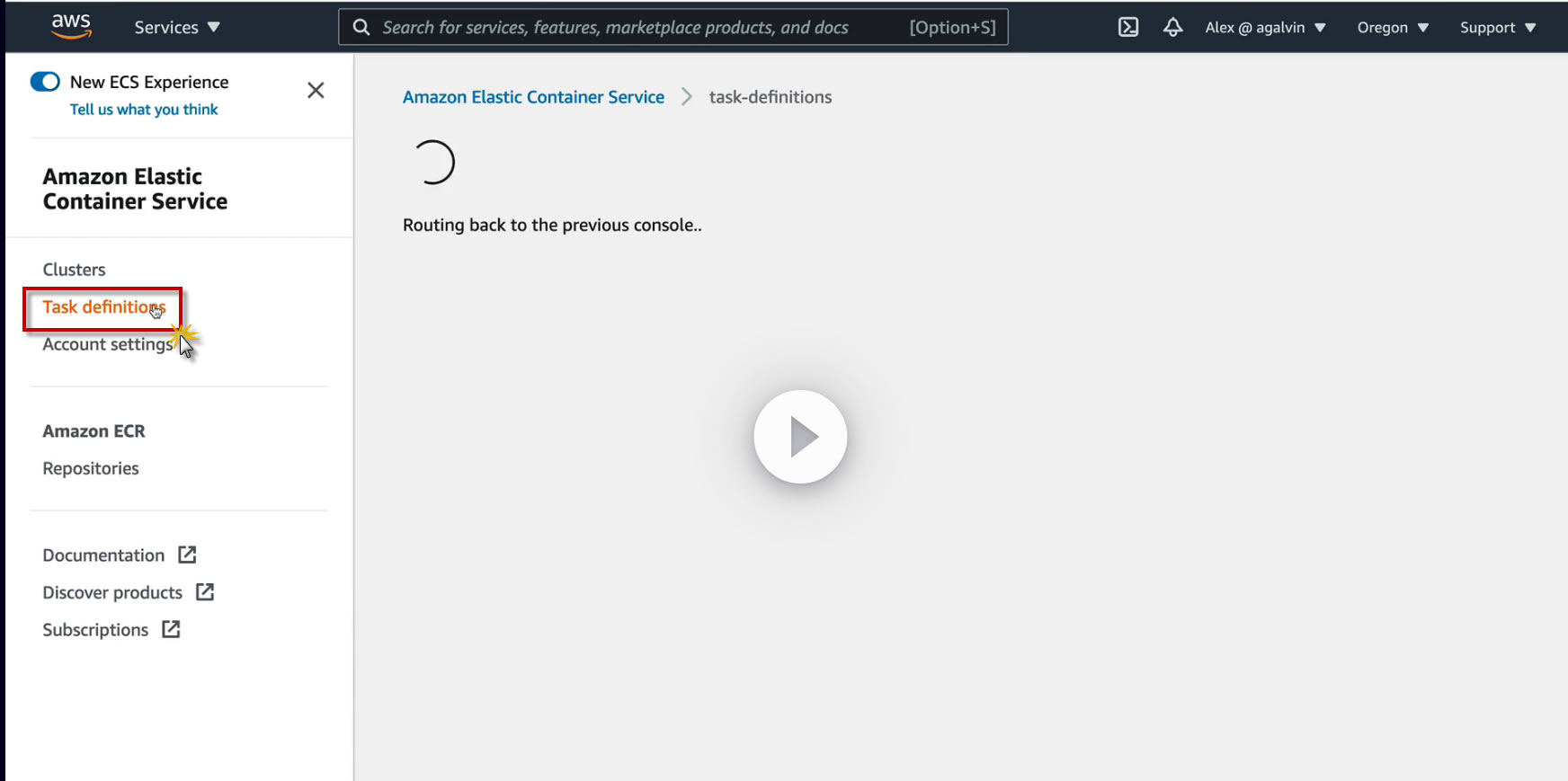Screen dimensions: 1568x781
Task: Open the Alex @ agalvin account menu
Action: point(1266,27)
